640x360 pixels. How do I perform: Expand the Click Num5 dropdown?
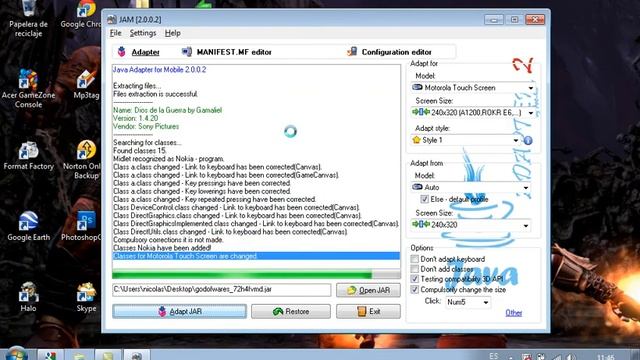pyautogui.click(x=486, y=302)
